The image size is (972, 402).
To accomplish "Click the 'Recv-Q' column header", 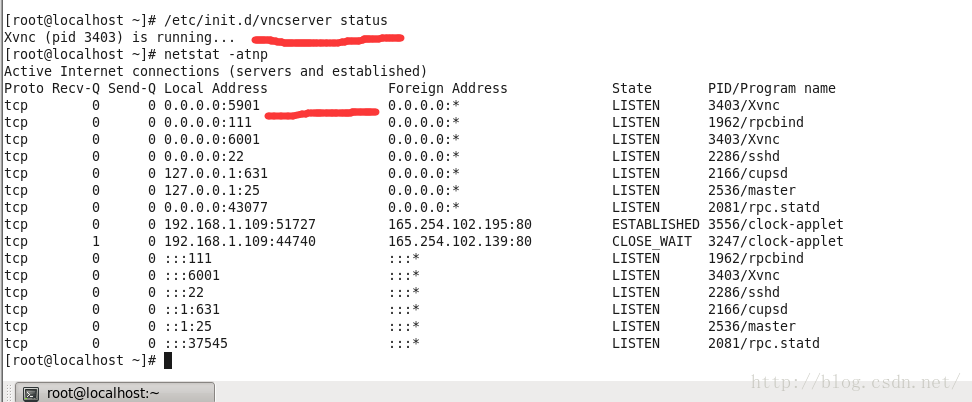I will pyautogui.click(x=76, y=88).
